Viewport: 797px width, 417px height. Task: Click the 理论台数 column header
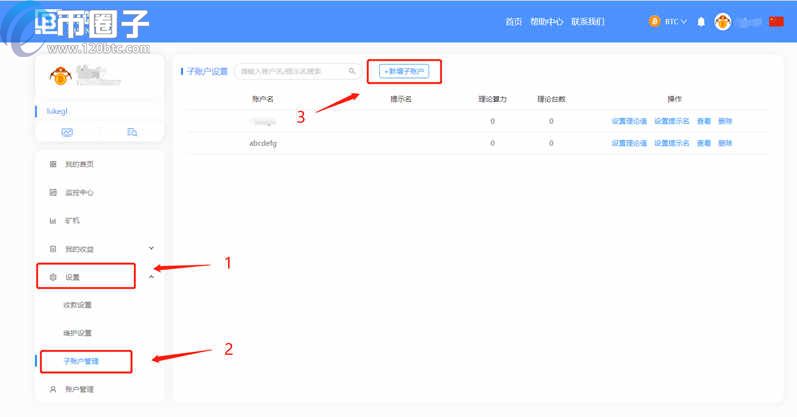pyautogui.click(x=551, y=99)
